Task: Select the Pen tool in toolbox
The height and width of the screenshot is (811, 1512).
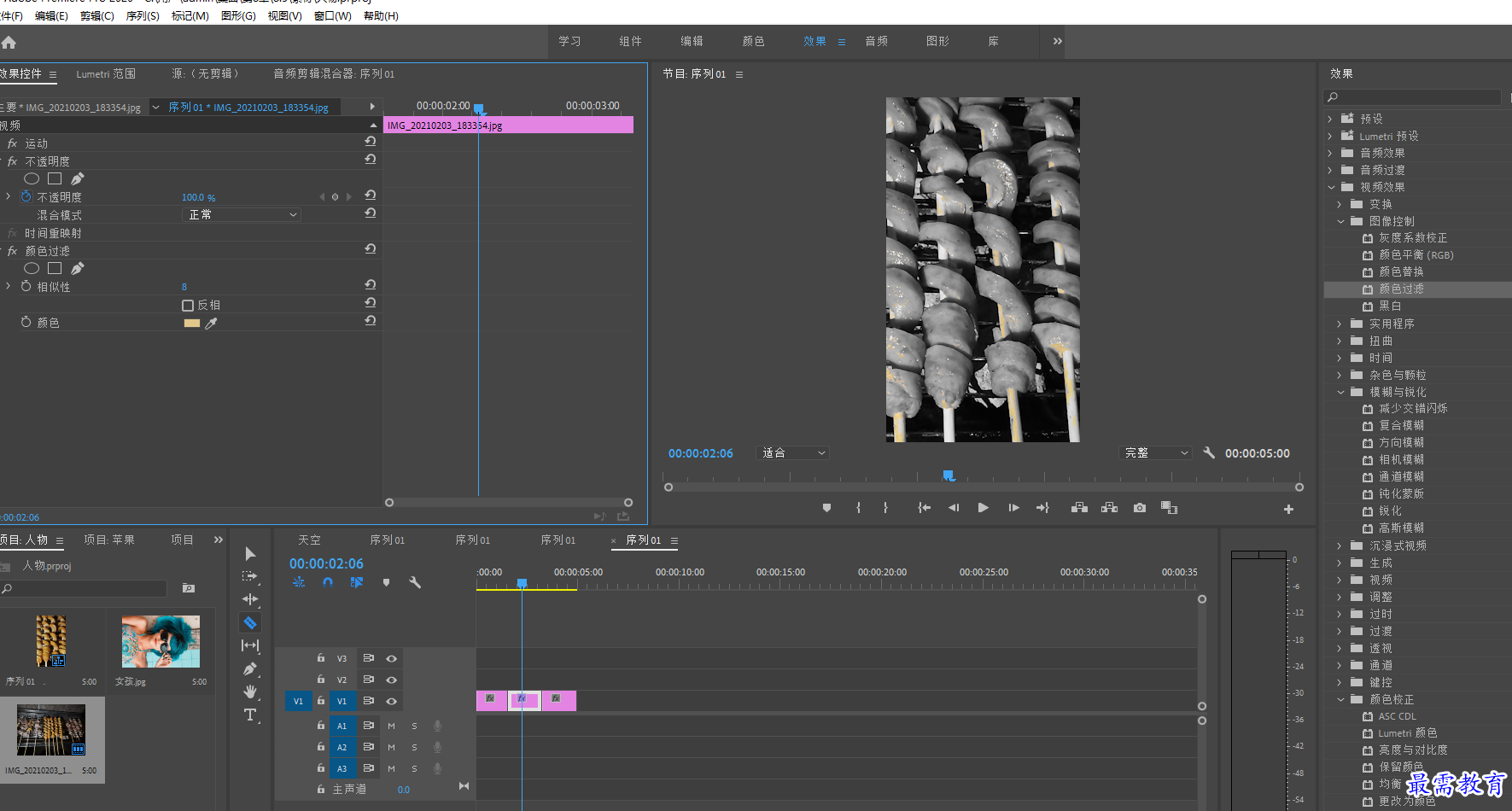Action: tap(250, 668)
